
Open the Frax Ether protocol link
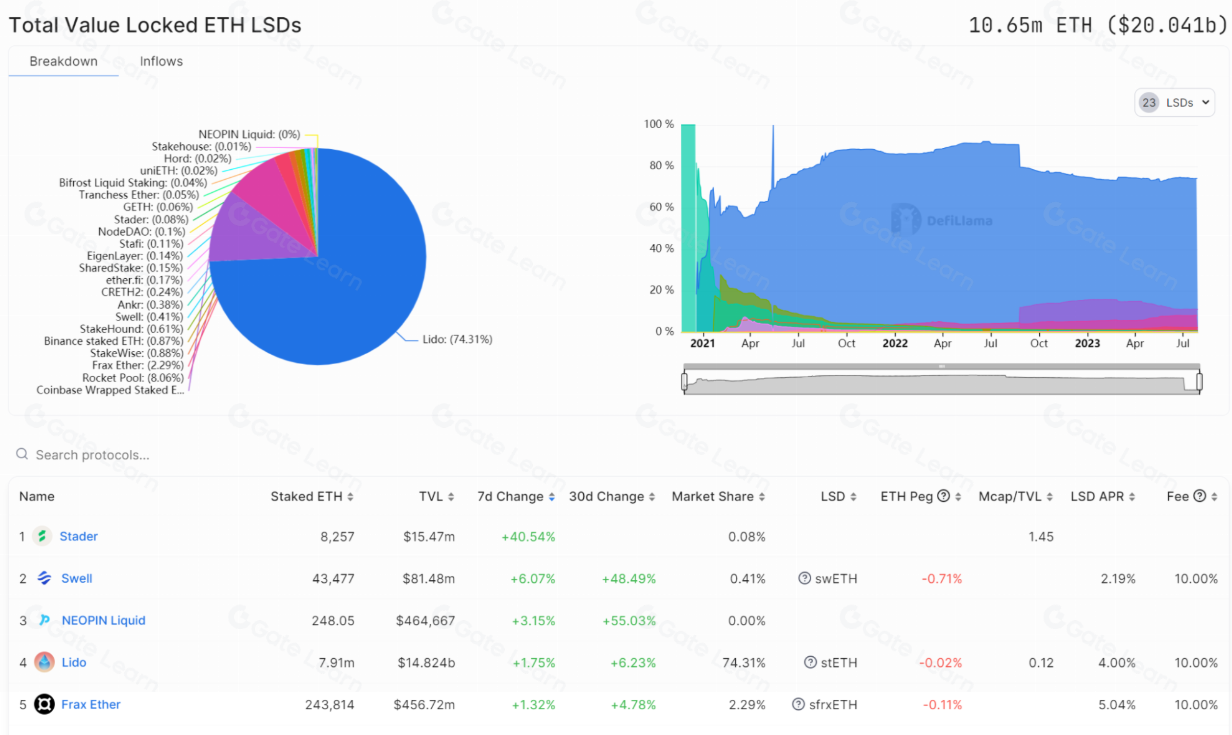pos(91,704)
